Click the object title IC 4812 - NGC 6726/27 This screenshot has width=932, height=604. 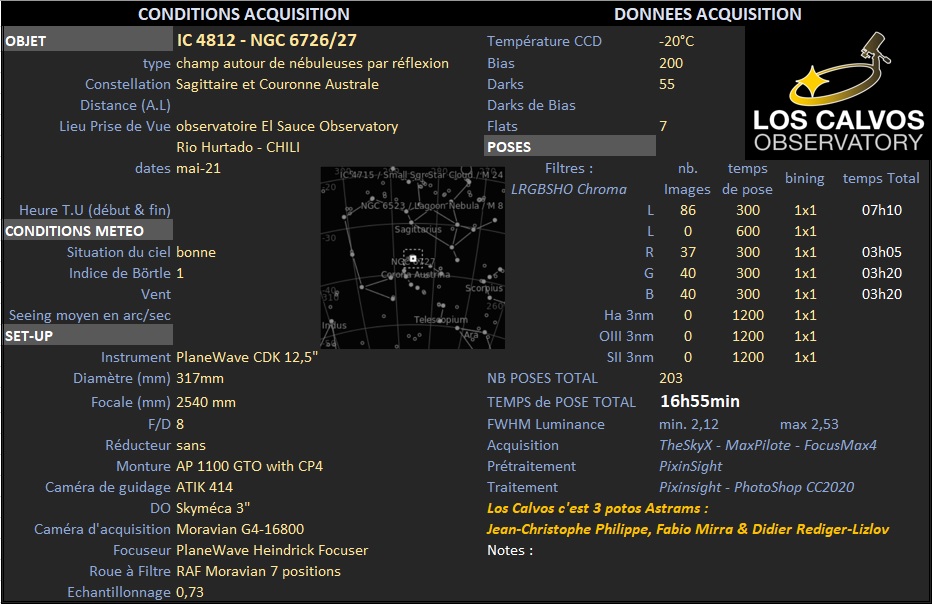pos(266,40)
